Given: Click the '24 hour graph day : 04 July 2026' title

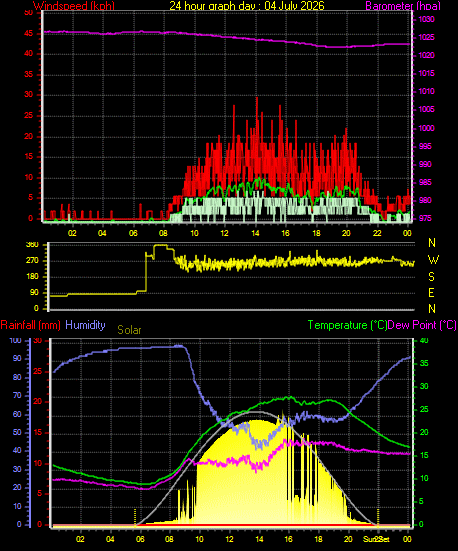Looking at the screenshot, I should pos(247,6).
